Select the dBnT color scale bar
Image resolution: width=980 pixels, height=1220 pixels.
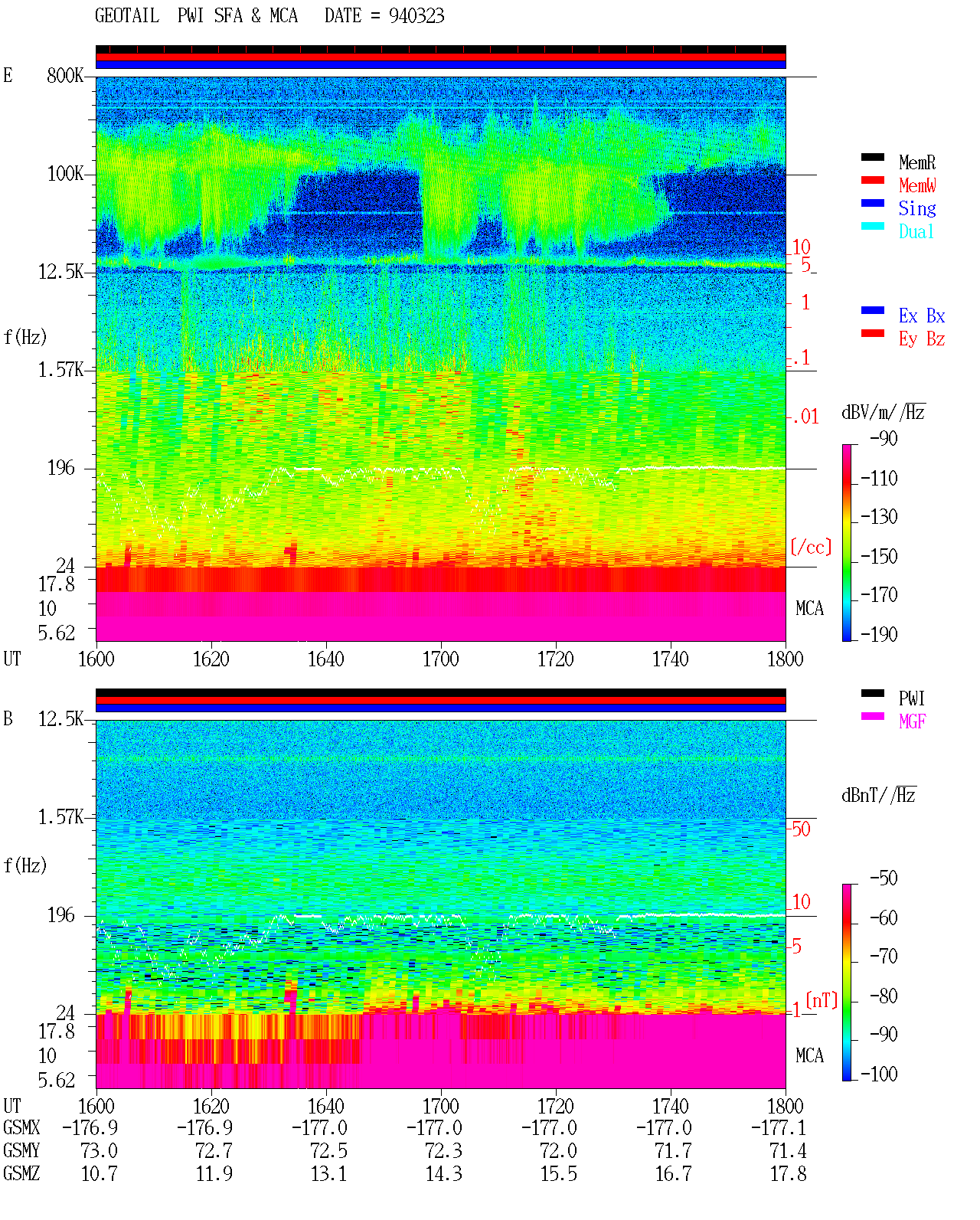coord(846,983)
